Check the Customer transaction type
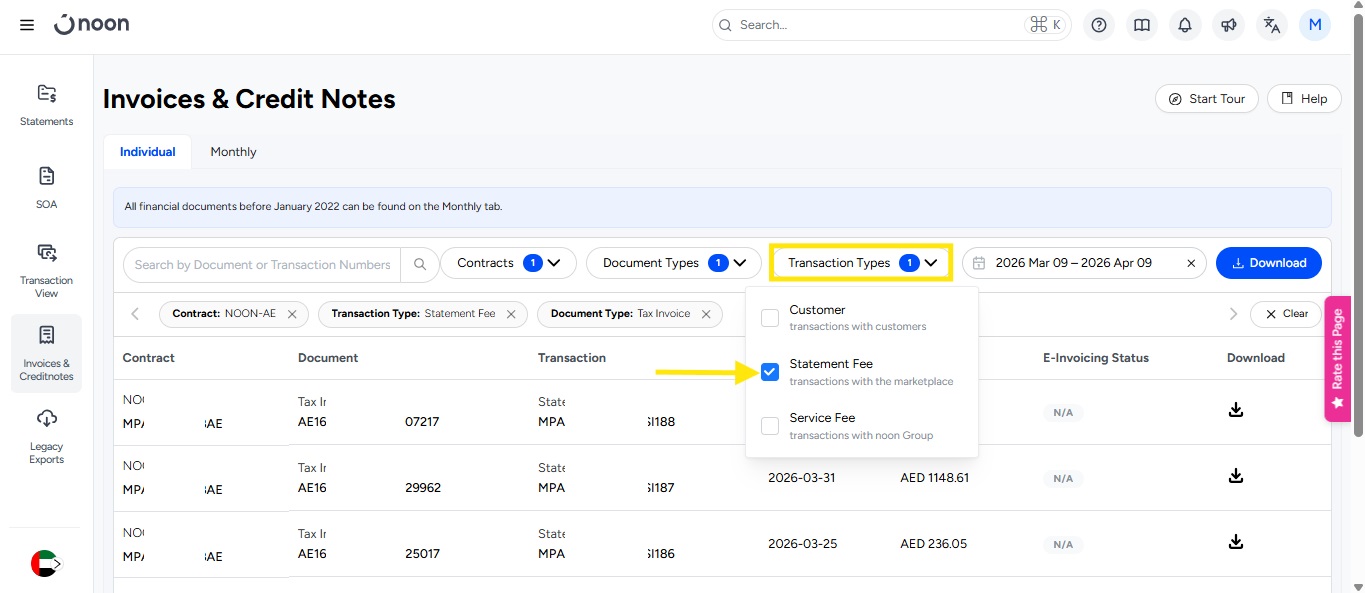The image size is (1365, 593). [770, 318]
